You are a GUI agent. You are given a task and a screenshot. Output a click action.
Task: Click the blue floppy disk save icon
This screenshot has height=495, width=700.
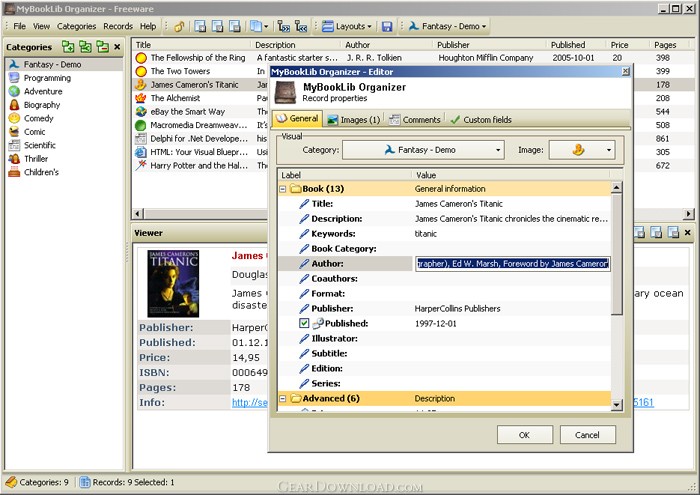[x=387, y=27]
